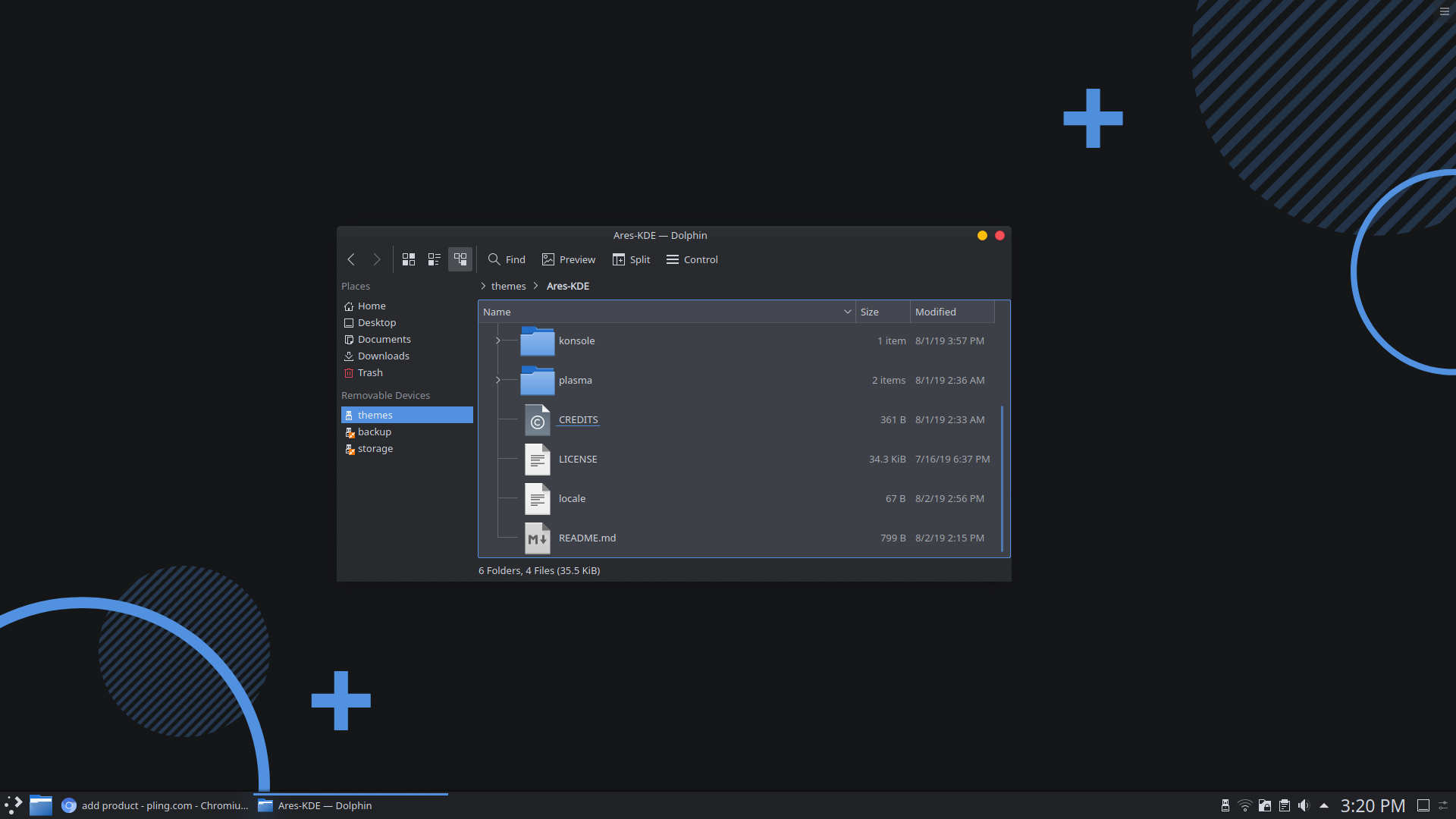Open Downloads in Places
Image resolution: width=1456 pixels, height=819 pixels.
click(x=406, y=356)
